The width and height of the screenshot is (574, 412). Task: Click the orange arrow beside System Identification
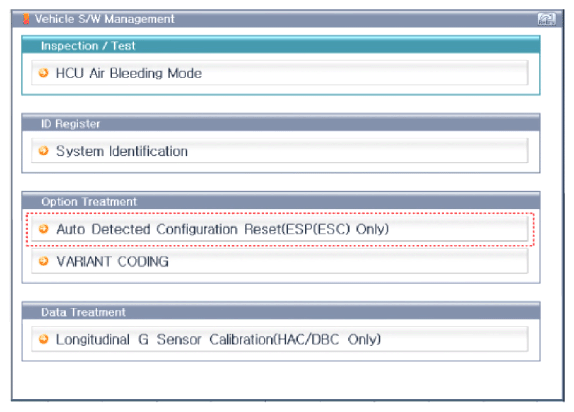click(x=44, y=151)
